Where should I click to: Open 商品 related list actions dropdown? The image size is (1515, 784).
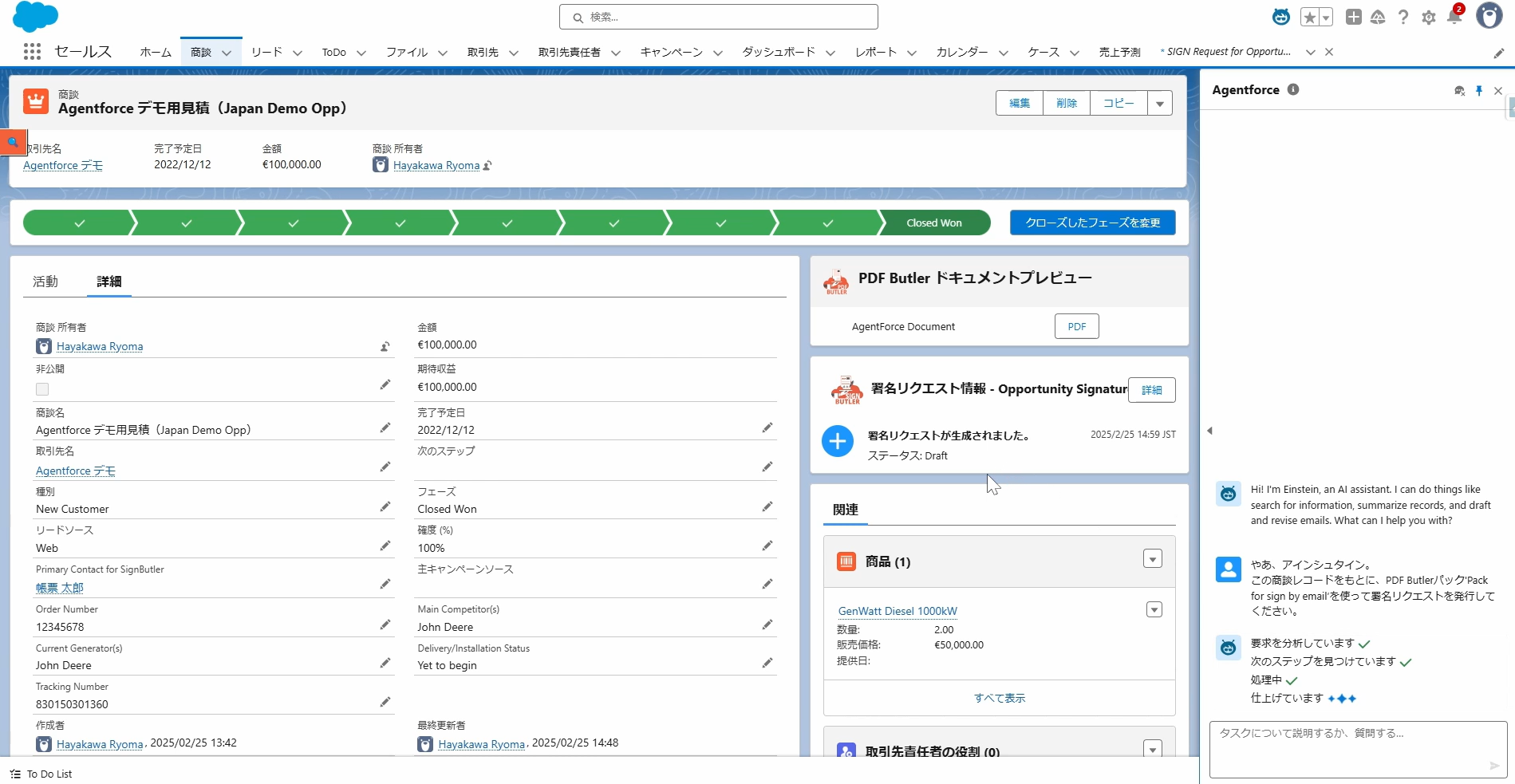(x=1153, y=559)
